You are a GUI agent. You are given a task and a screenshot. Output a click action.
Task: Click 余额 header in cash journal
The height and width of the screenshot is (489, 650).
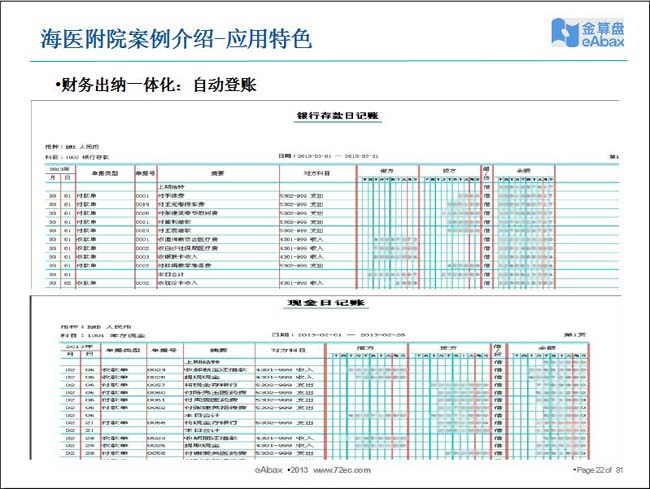[x=547, y=348]
